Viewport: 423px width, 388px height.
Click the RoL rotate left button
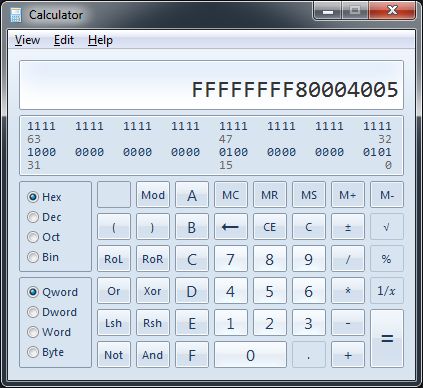tap(114, 259)
